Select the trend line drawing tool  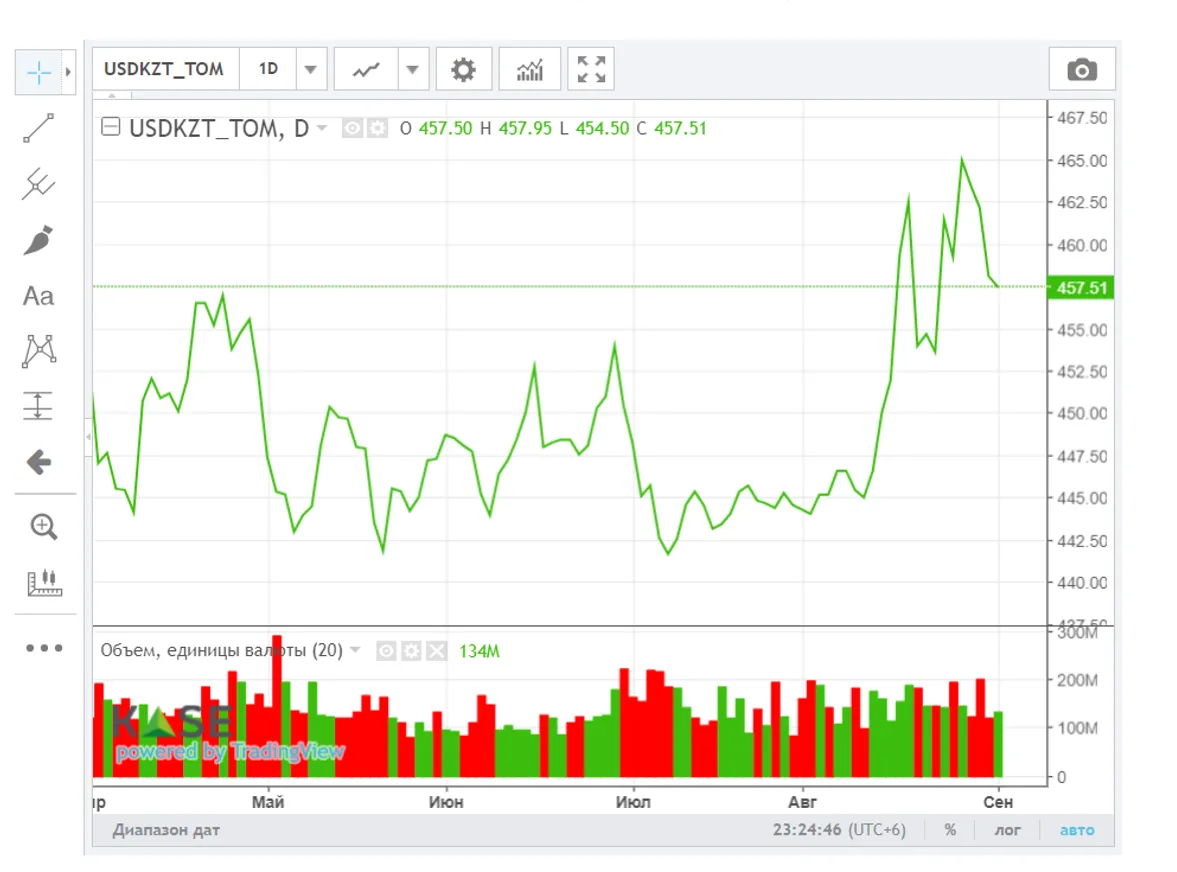pyautogui.click(x=38, y=128)
